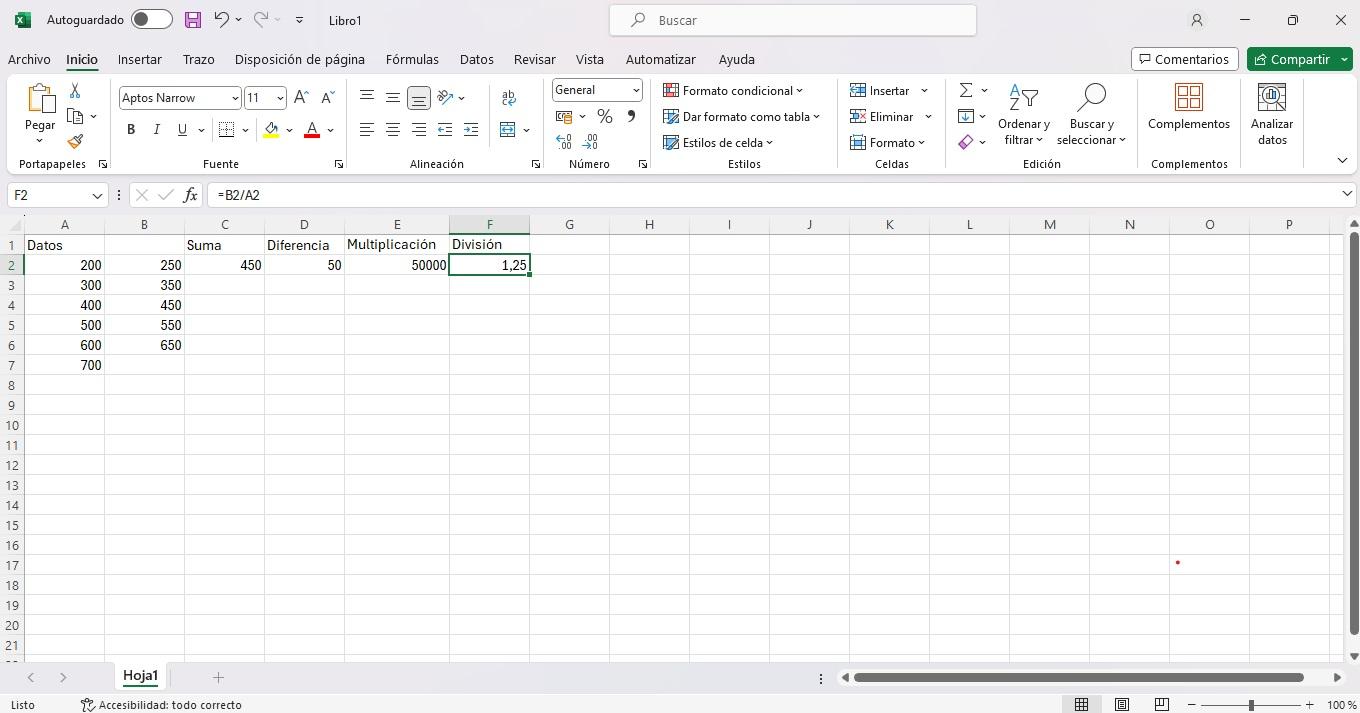The image size is (1360, 713).
Task: Toggle Italic formatting
Action: (156, 130)
